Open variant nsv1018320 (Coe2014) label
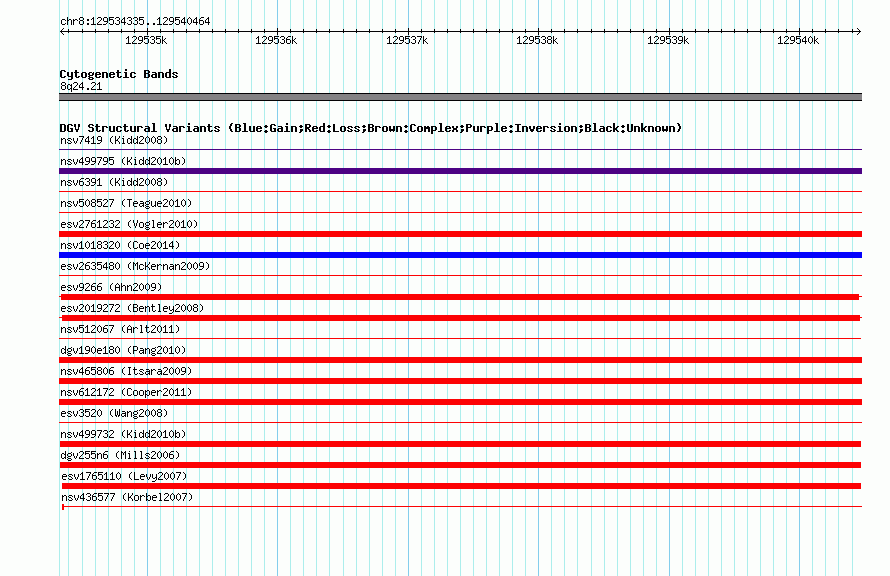Viewport: 890px width, 576px height. 120,245
